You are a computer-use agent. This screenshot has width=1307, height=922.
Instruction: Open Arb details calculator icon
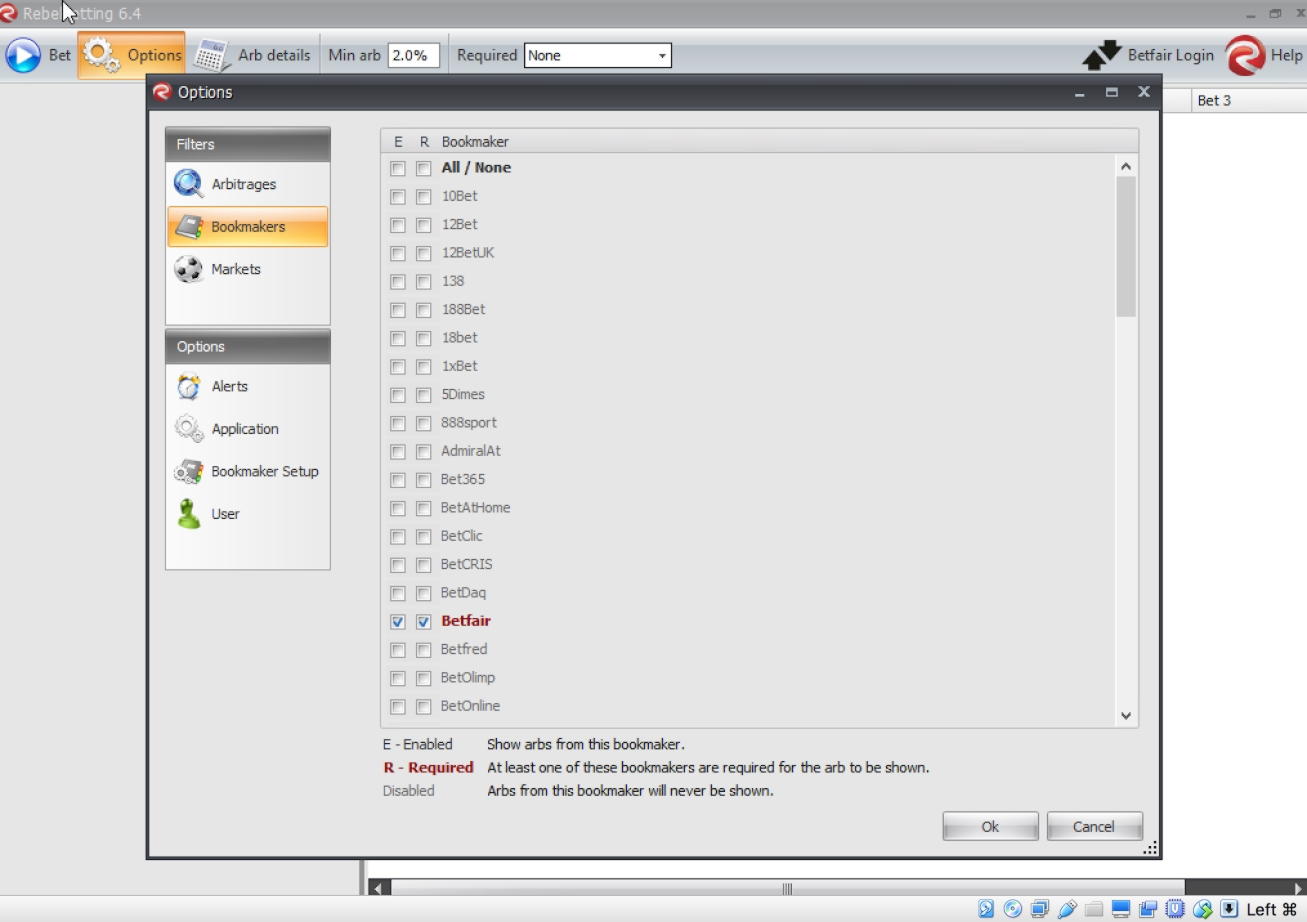pyautogui.click(x=211, y=55)
